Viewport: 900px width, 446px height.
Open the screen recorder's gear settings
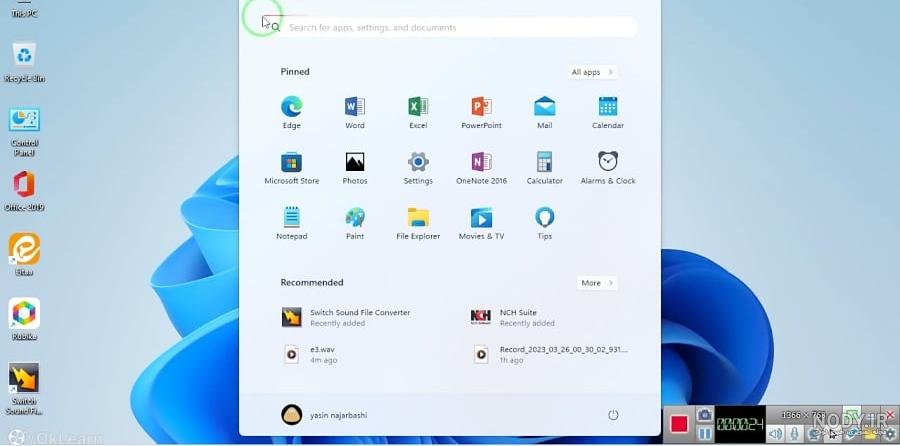tap(890, 433)
